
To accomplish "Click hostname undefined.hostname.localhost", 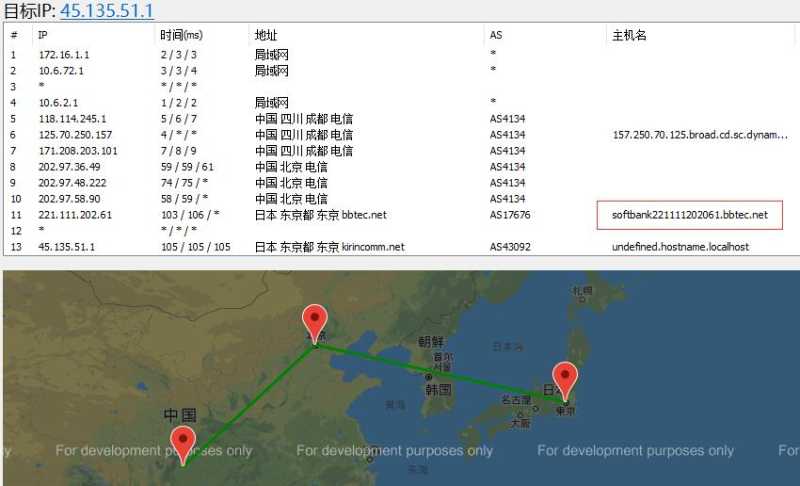I will 680,247.
